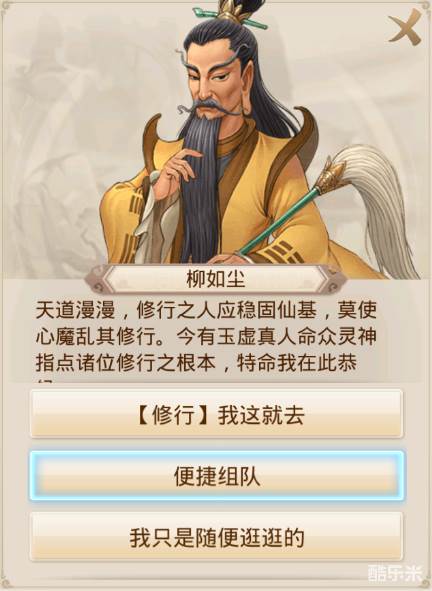
Task: Click the 酷乐米 watermark logo
Action: point(396,573)
